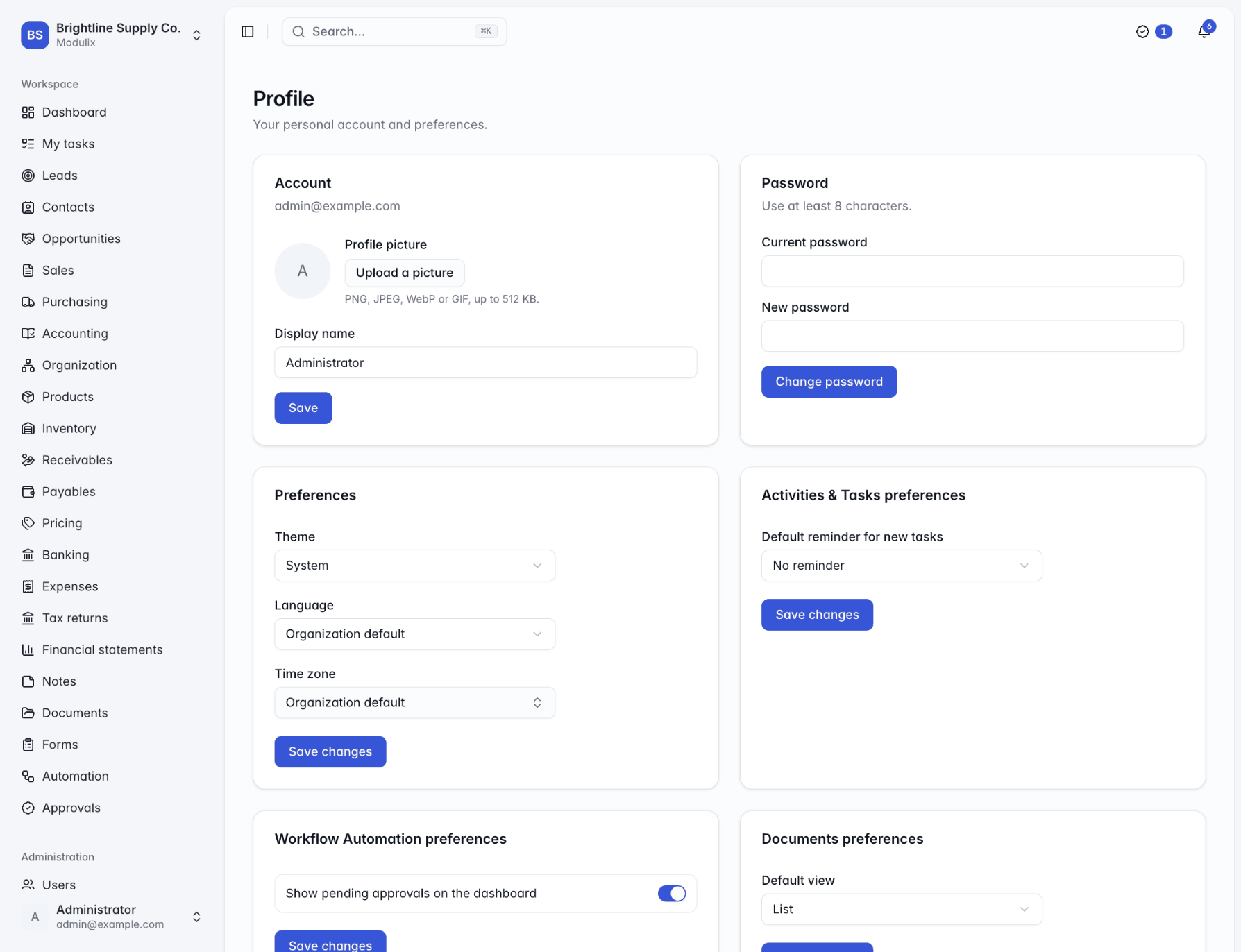The height and width of the screenshot is (952, 1241).
Task: Open pending approvals badge in top bar
Action: (1154, 32)
